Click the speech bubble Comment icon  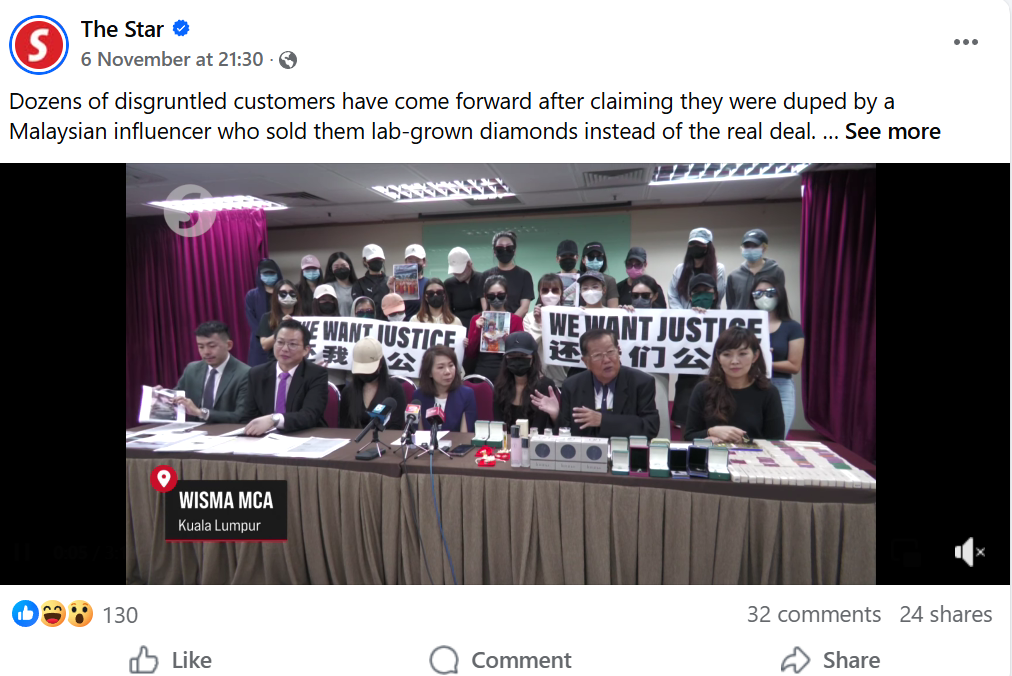pos(444,660)
